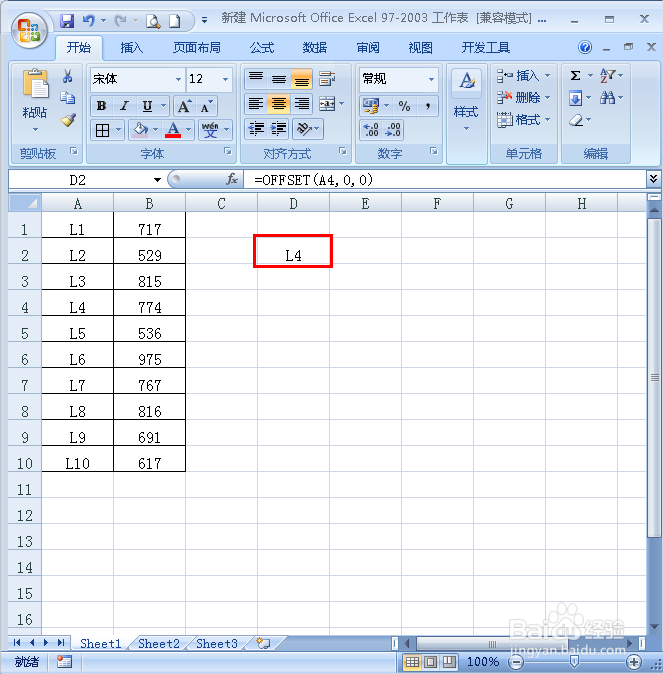Center cell text horizontally
Image resolution: width=663 pixels, height=674 pixels.
279,104
